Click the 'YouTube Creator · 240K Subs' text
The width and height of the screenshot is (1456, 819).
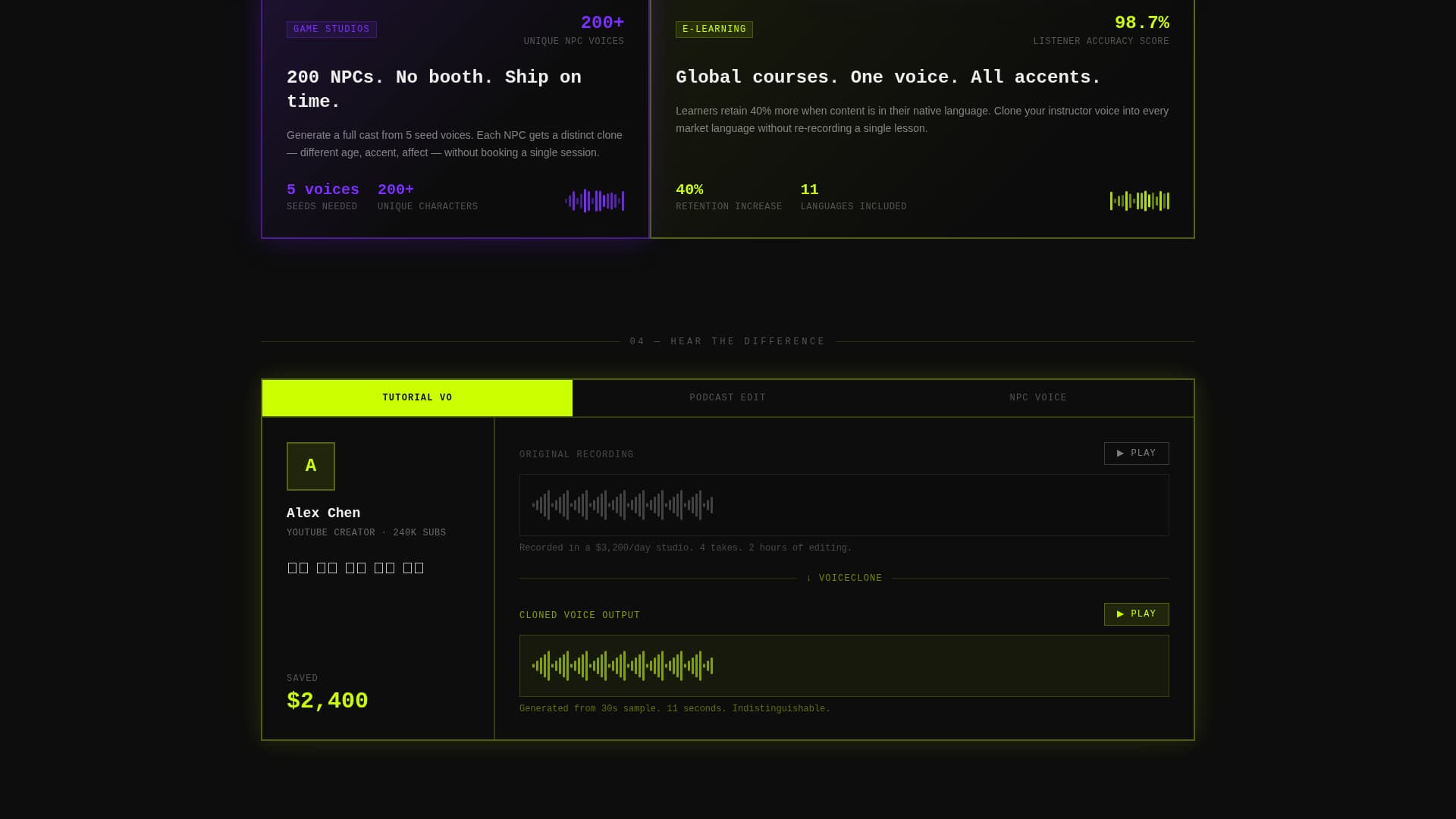(x=366, y=533)
